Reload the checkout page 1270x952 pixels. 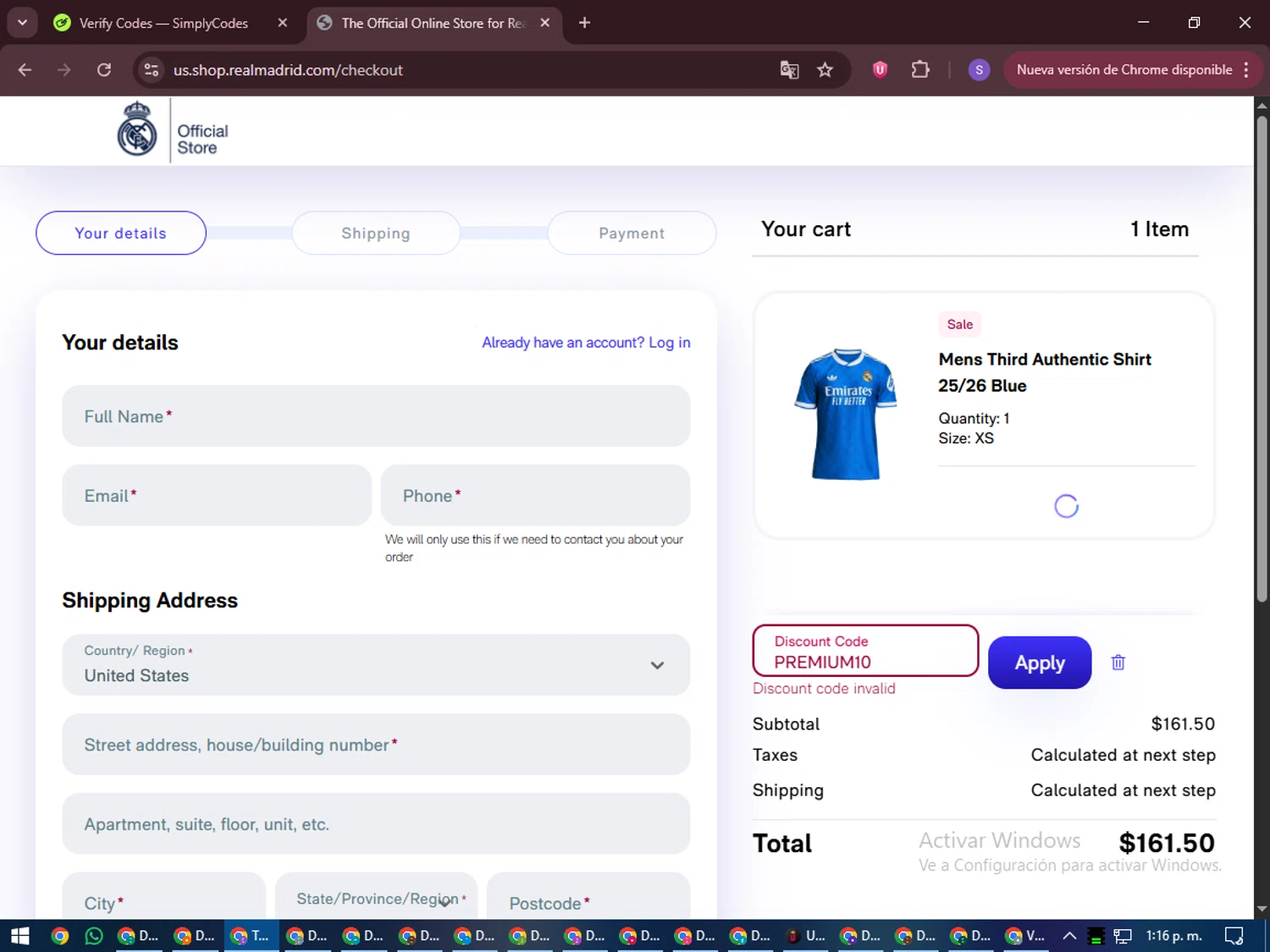pos(104,70)
